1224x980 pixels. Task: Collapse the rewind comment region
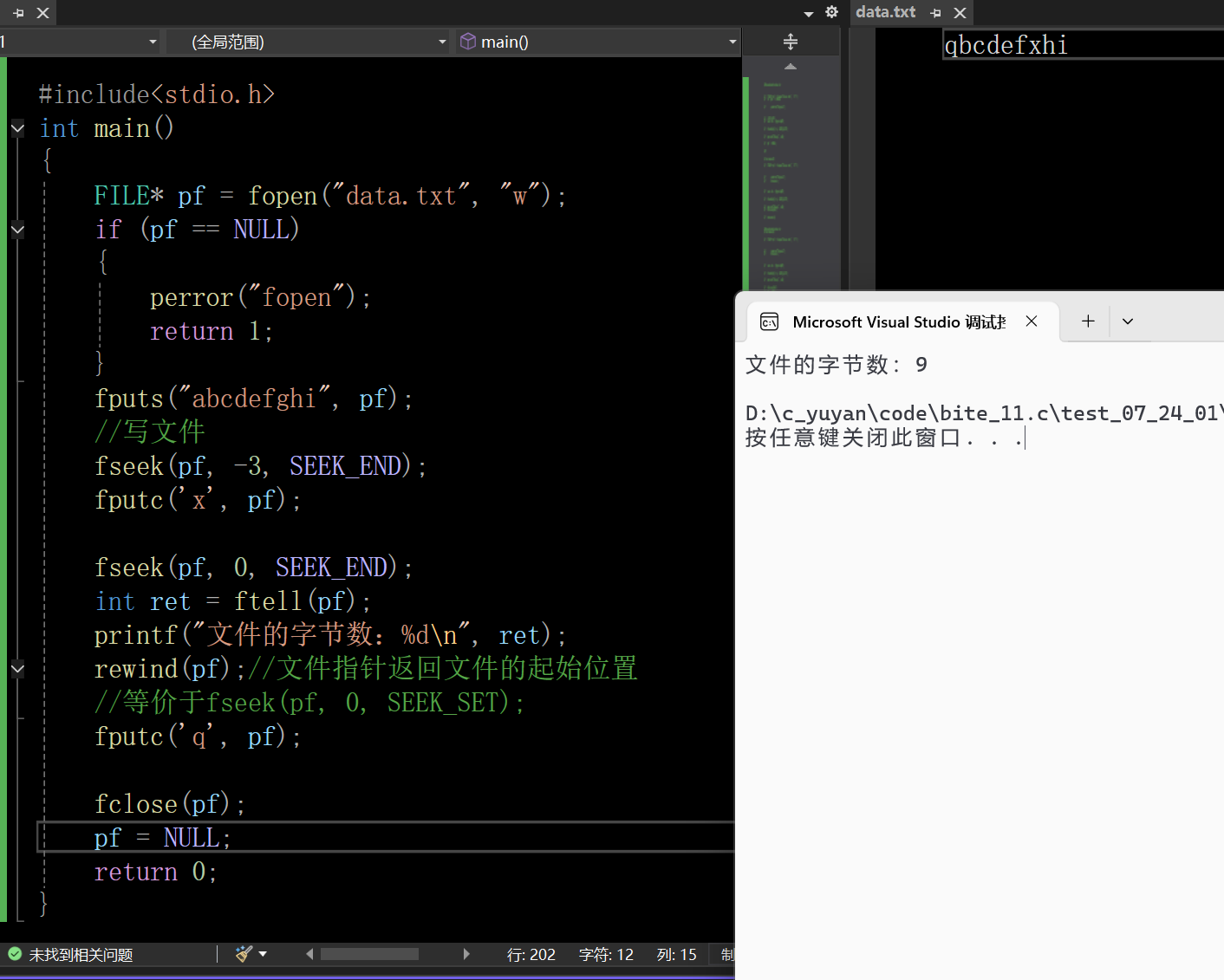17,669
